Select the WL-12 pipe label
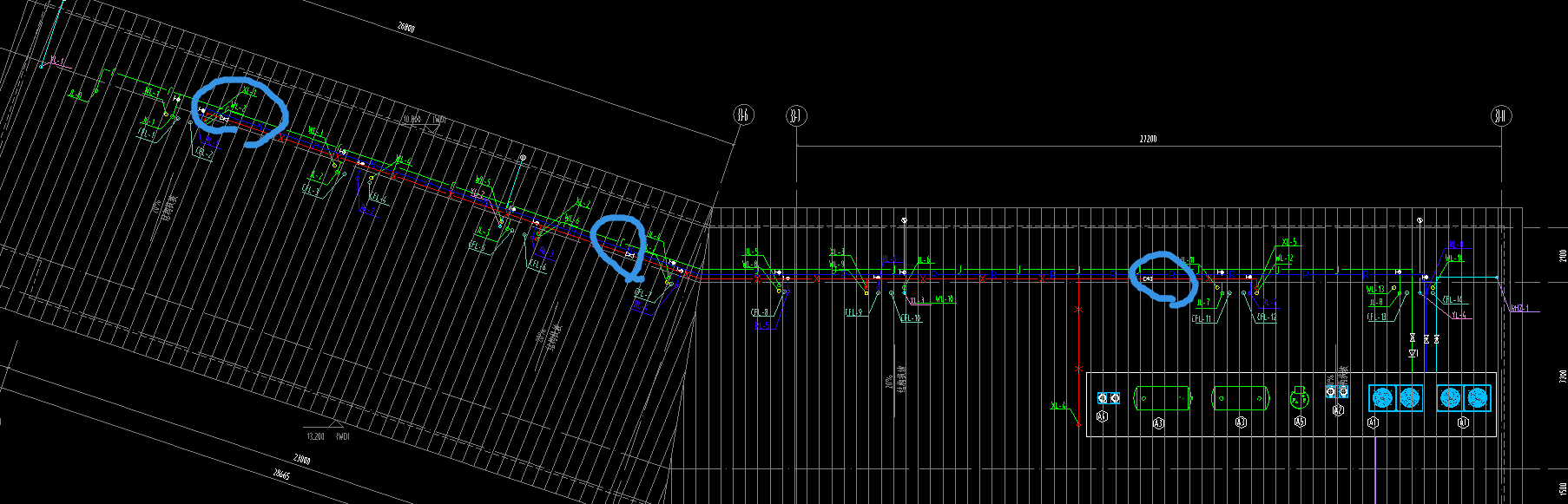This screenshot has width=1568, height=504. point(1284,259)
